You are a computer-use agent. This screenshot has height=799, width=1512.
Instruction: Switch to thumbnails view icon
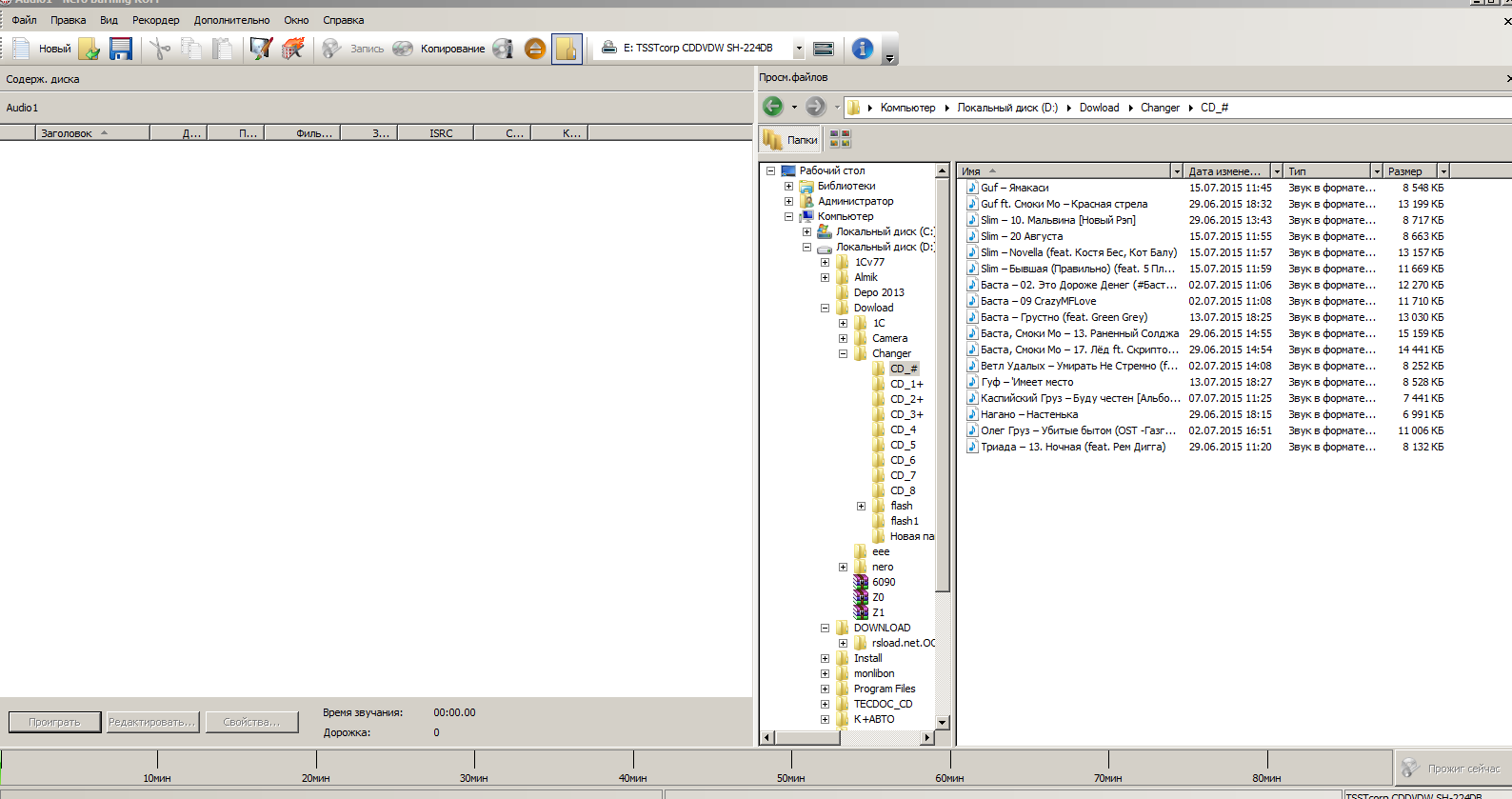tap(840, 140)
